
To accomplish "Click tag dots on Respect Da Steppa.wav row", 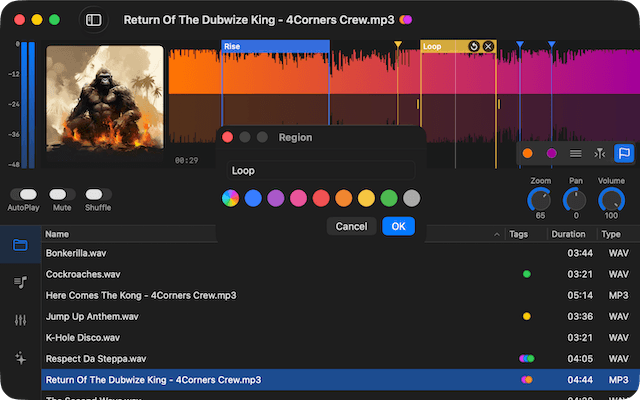I will (x=527, y=359).
